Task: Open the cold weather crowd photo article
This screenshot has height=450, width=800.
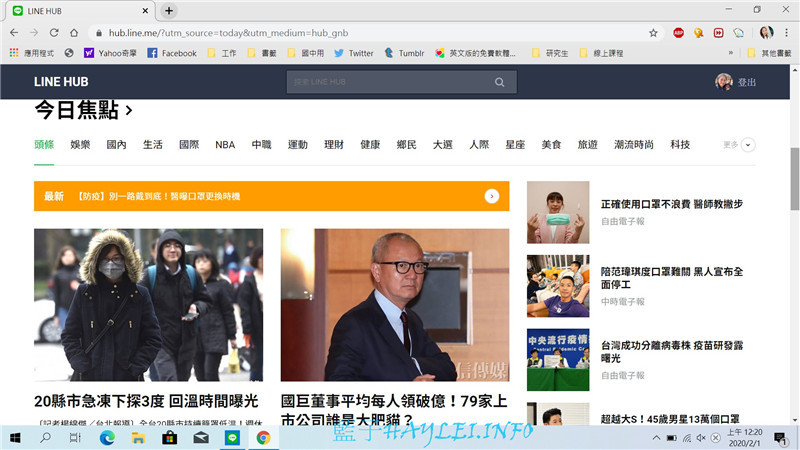Action: (x=148, y=305)
